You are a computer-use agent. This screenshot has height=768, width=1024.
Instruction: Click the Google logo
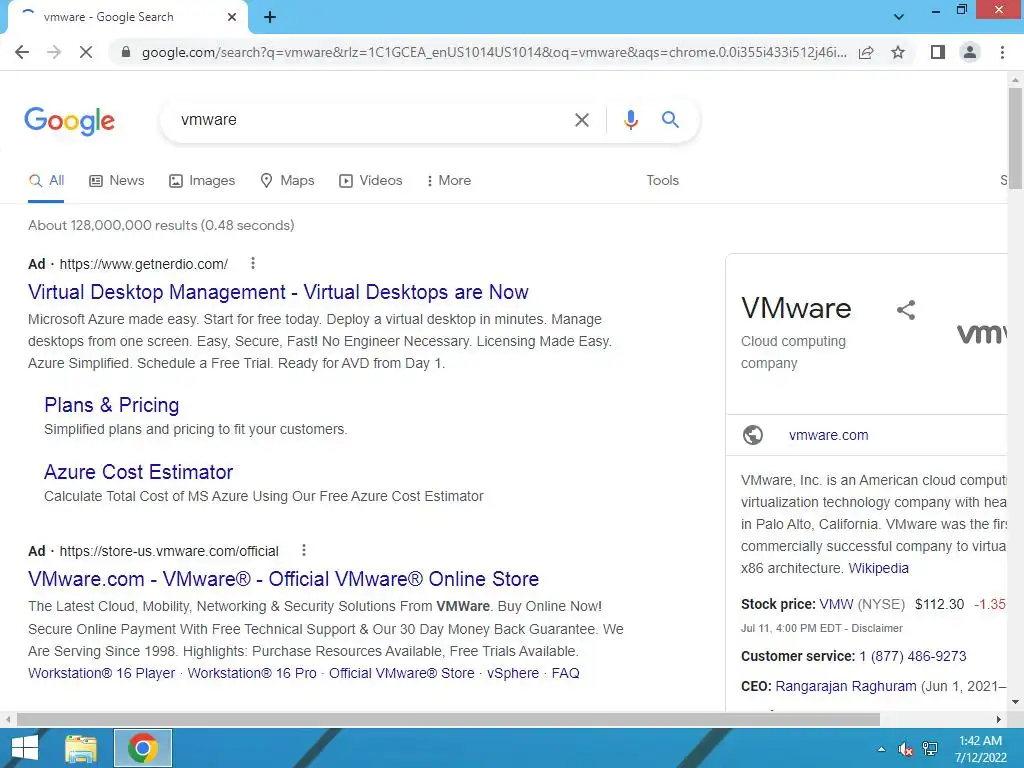click(x=70, y=121)
